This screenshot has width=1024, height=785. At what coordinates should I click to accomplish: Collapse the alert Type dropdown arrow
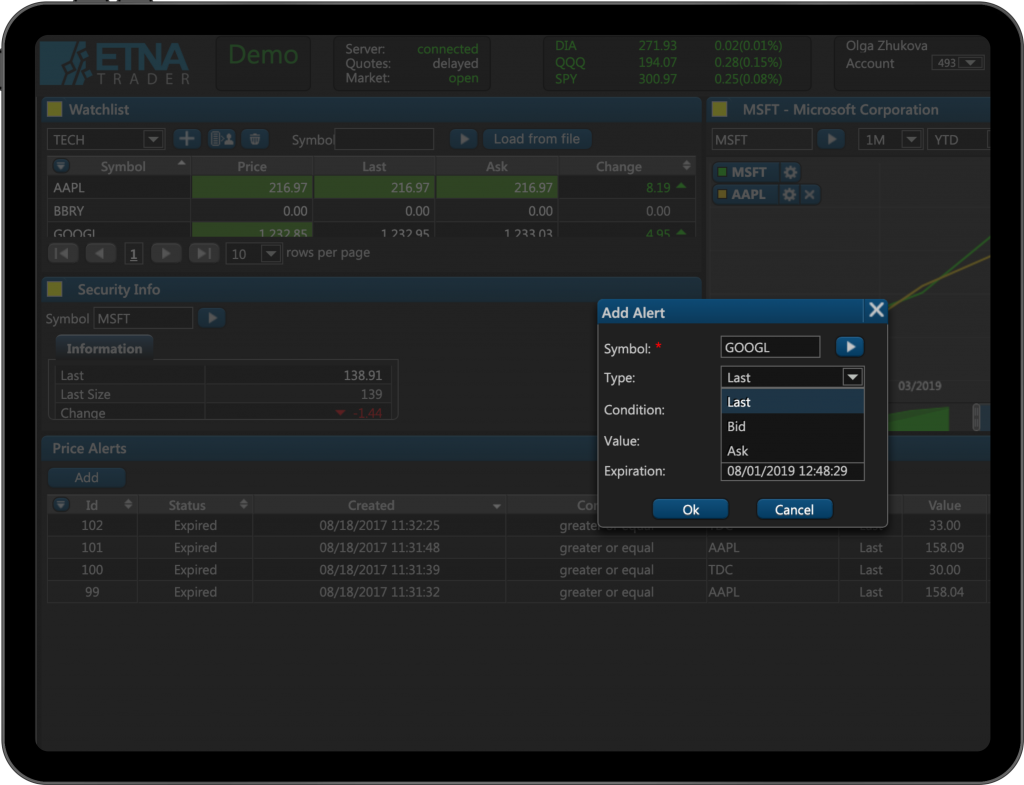852,377
